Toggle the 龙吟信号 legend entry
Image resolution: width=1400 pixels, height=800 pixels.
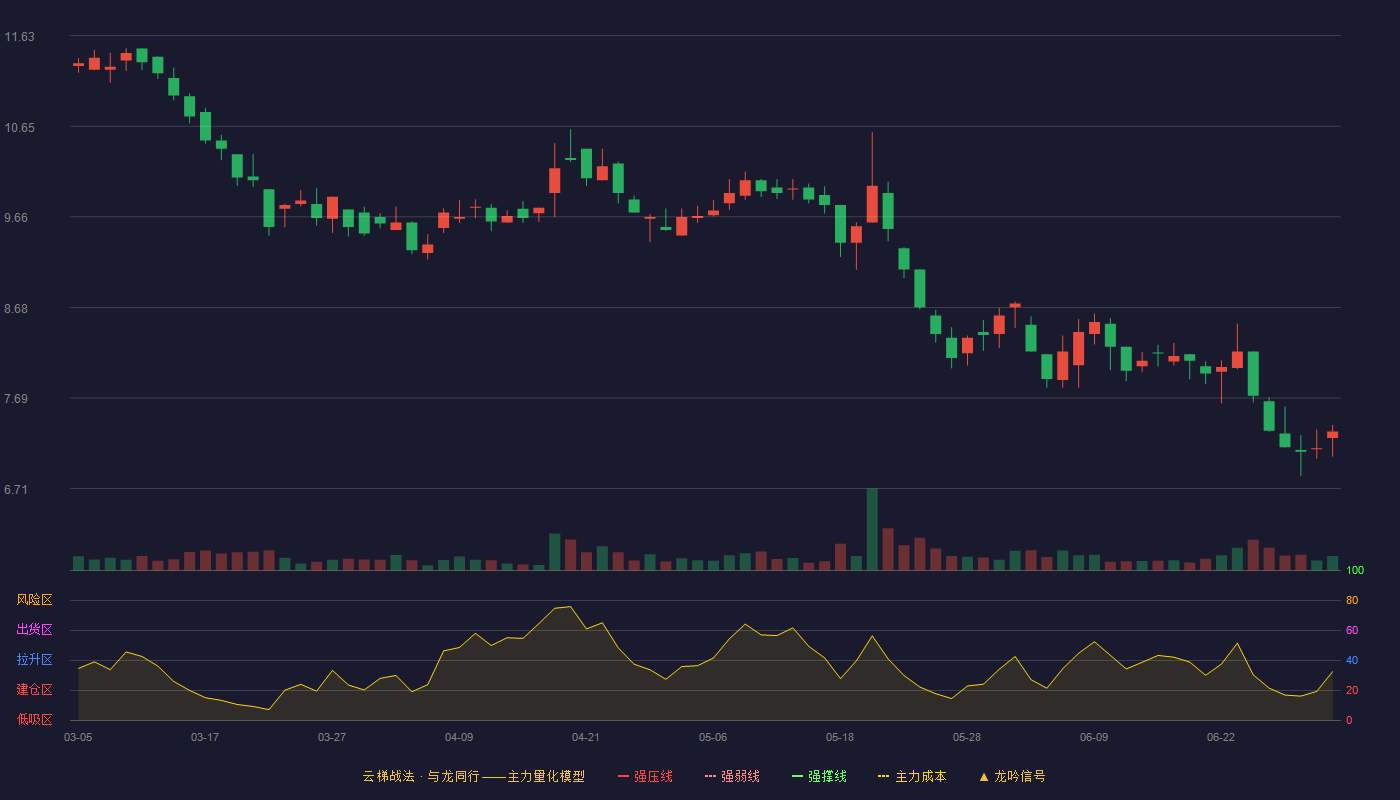(x=1012, y=776)
